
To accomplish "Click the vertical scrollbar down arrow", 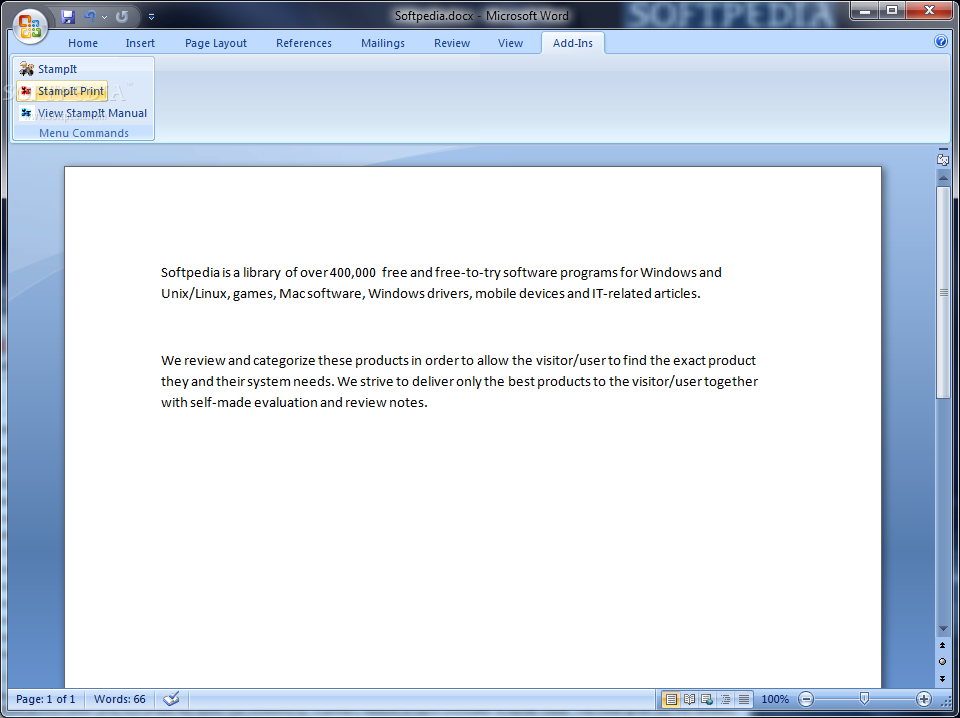I will pos(943,629).
